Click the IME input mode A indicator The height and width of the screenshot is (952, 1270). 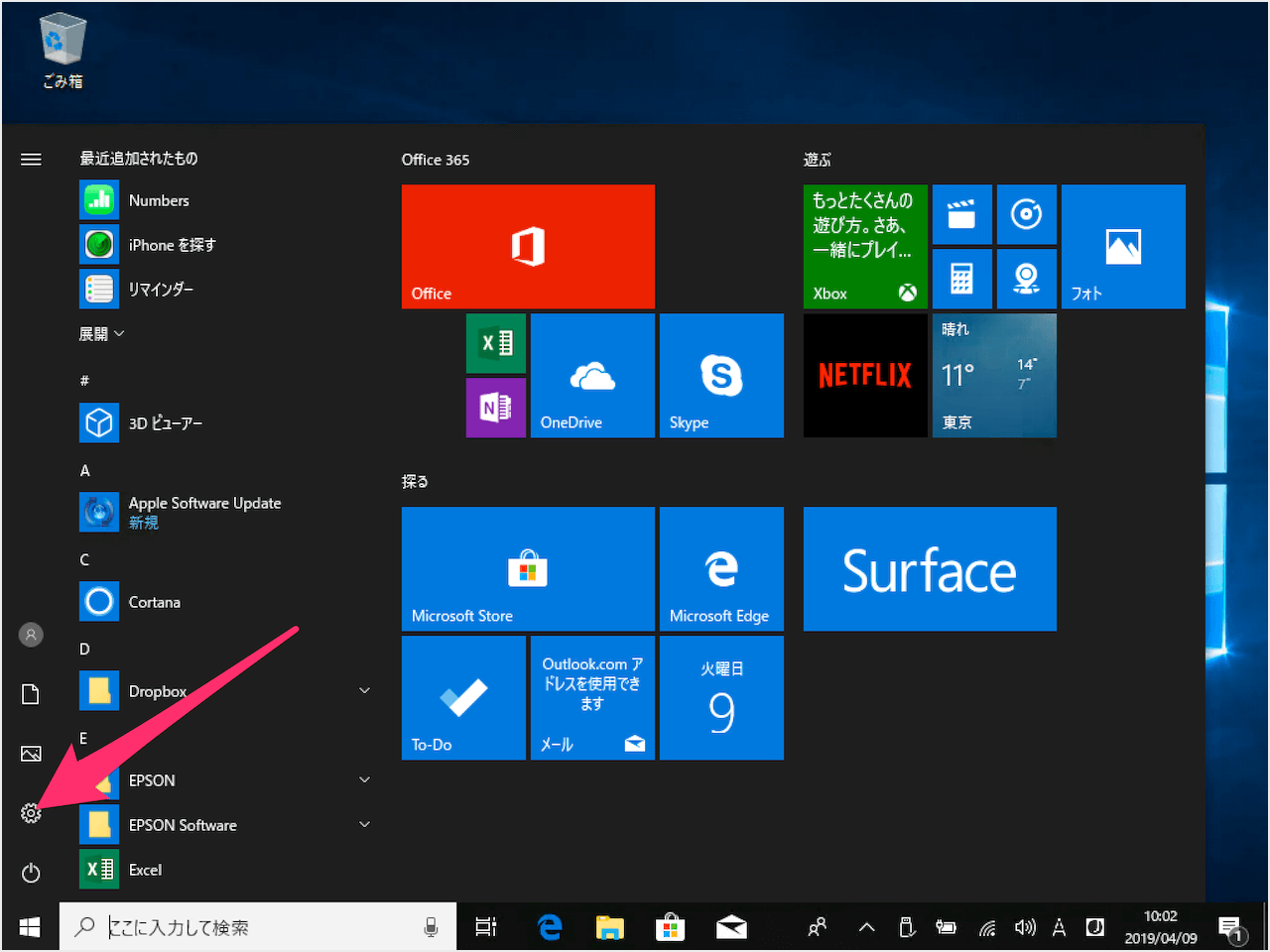1060,927
